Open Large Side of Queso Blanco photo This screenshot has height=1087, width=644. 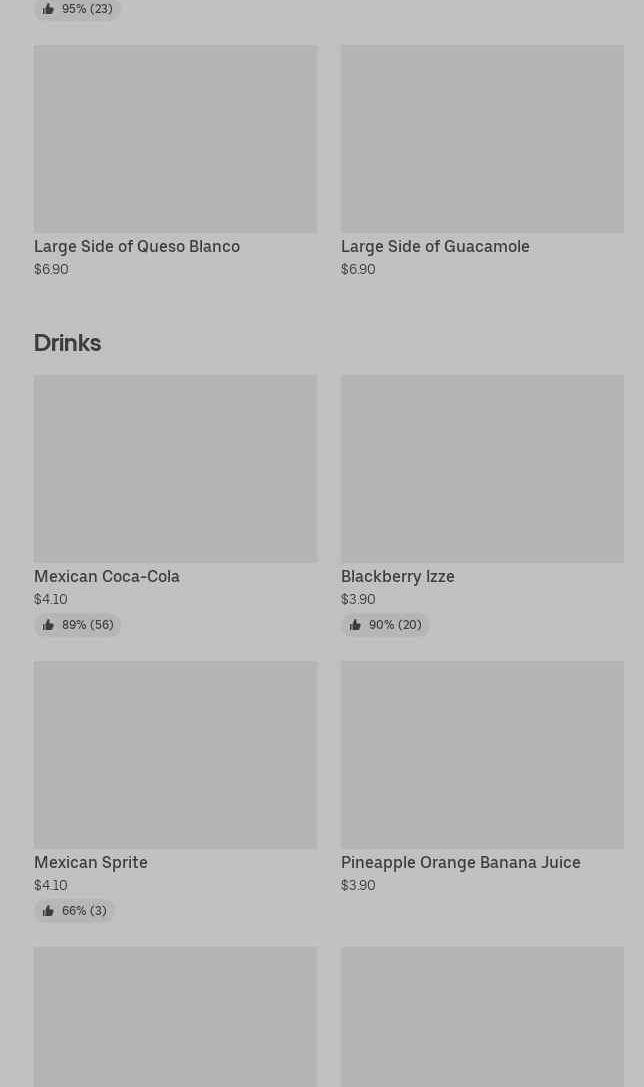point(175,139)
